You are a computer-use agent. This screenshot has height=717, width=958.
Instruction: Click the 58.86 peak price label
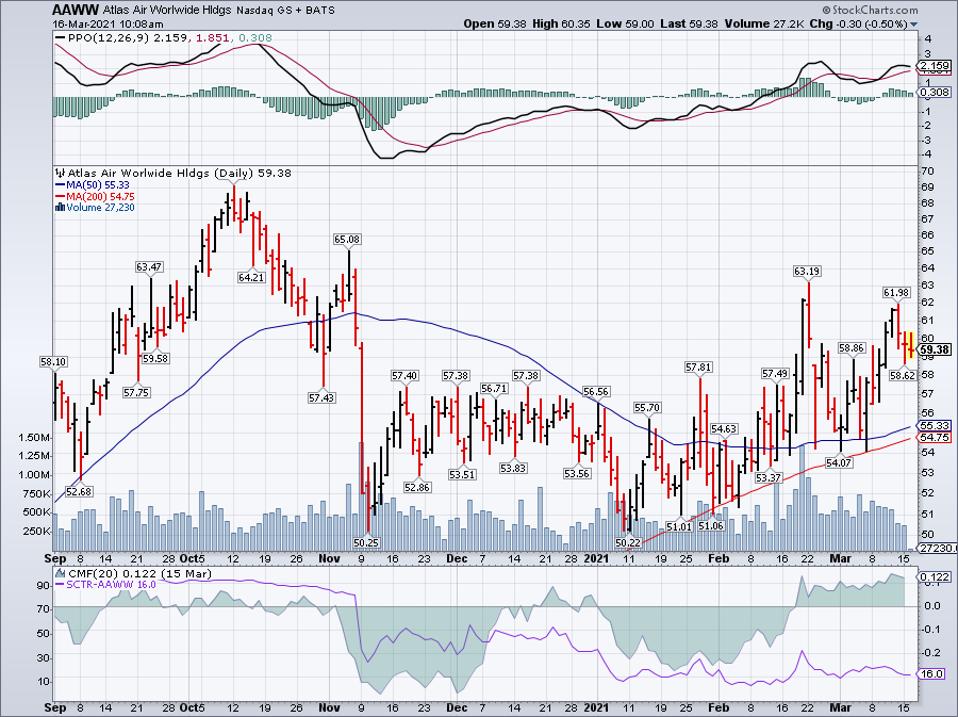click(852, 348)
